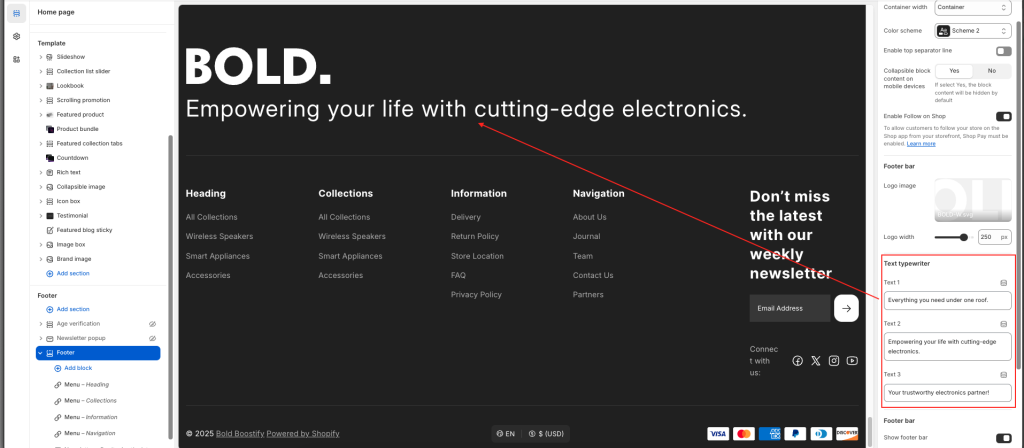Click Add block under Footer
This screenshot has width=1024, height=448.
(77, 368)
